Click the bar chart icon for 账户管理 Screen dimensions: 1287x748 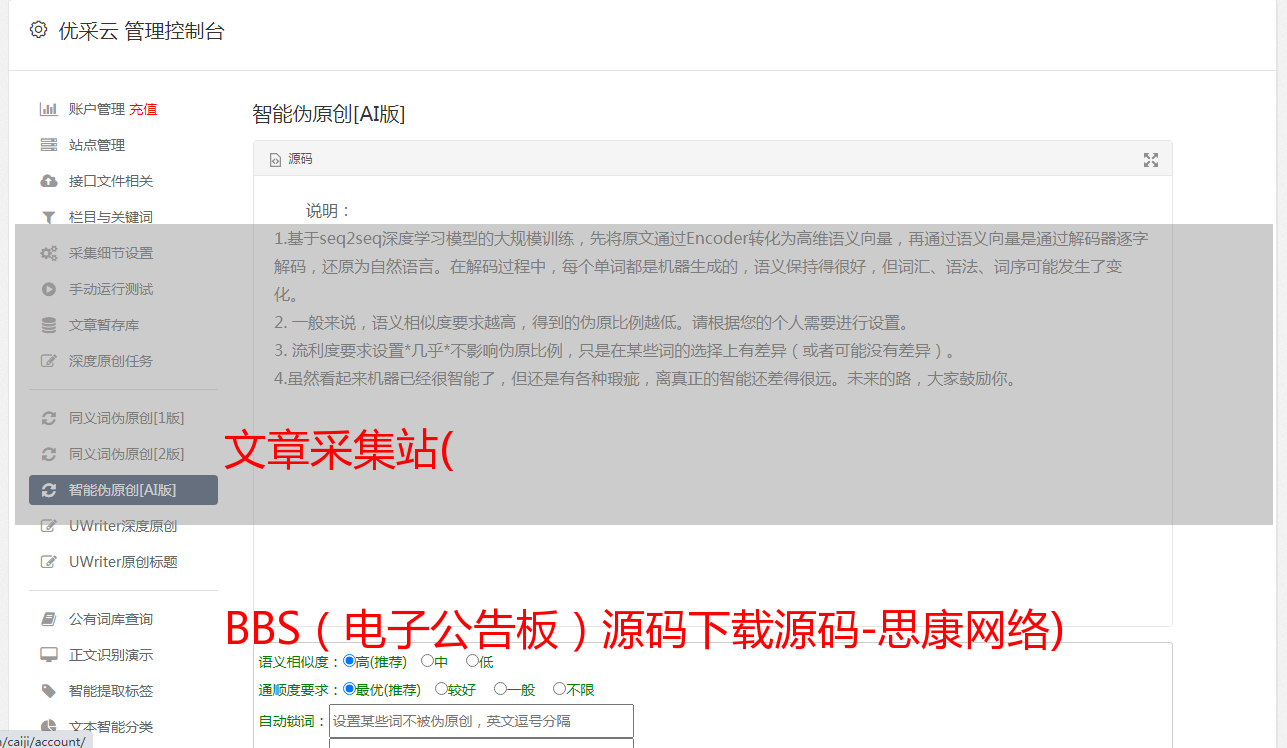tap(48, 109)
